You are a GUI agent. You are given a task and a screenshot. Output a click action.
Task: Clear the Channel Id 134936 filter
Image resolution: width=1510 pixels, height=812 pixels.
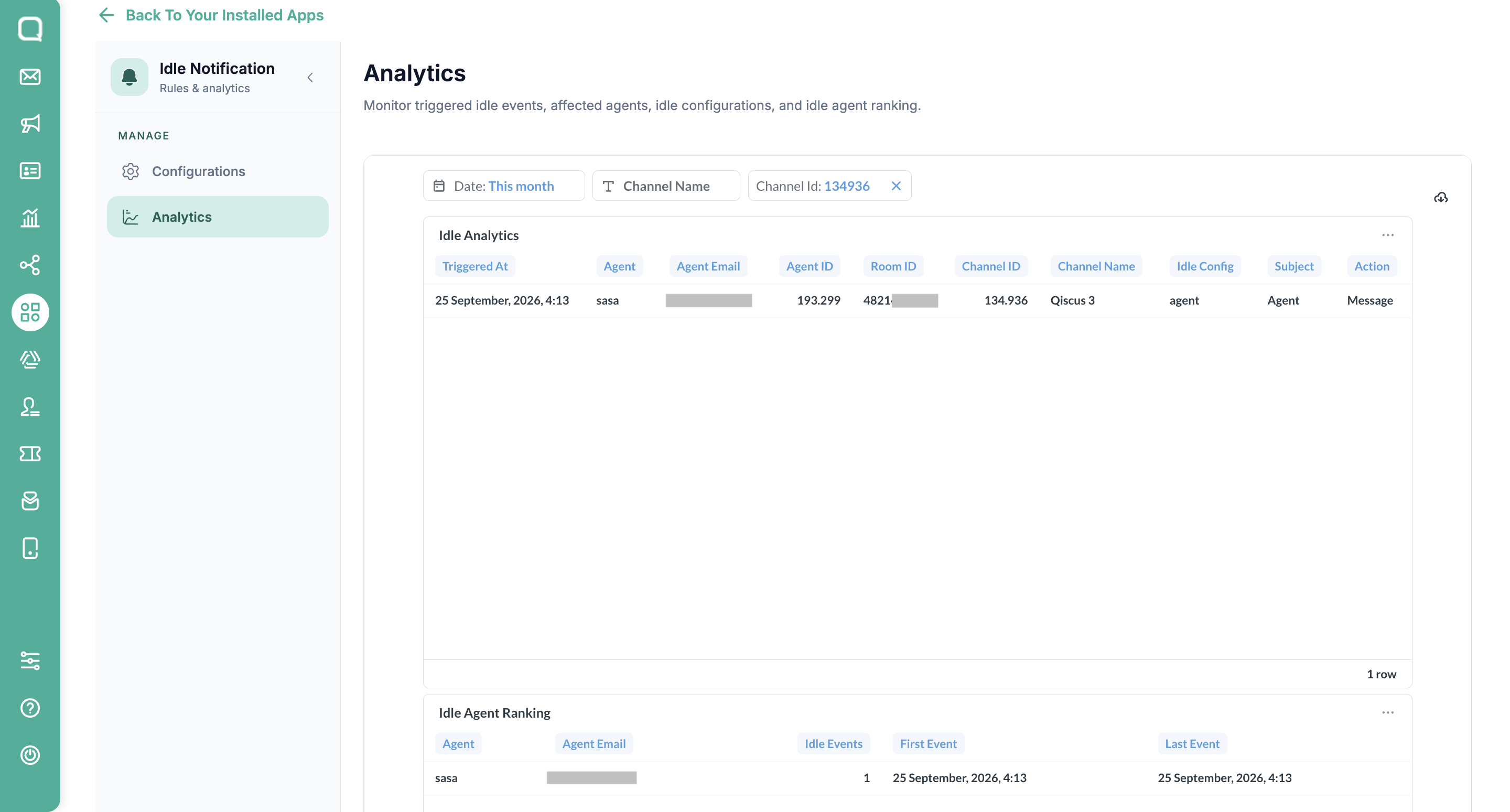pos(896,186)
